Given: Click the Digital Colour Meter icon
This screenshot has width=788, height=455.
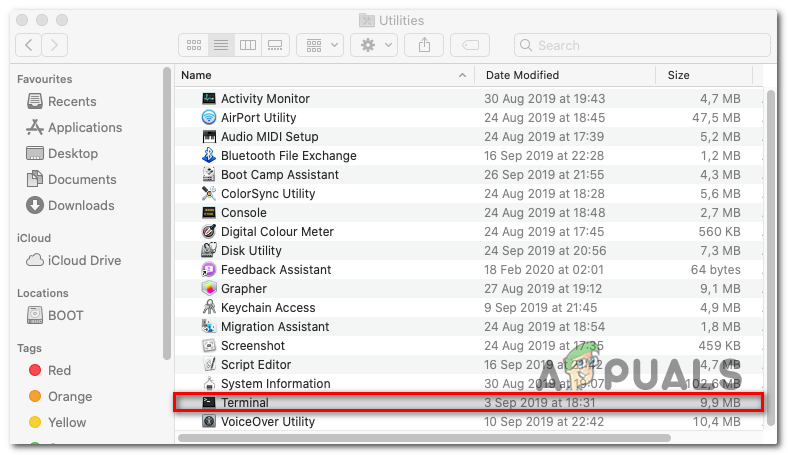Looking at the screenshot, I should [x=209, y=232].
